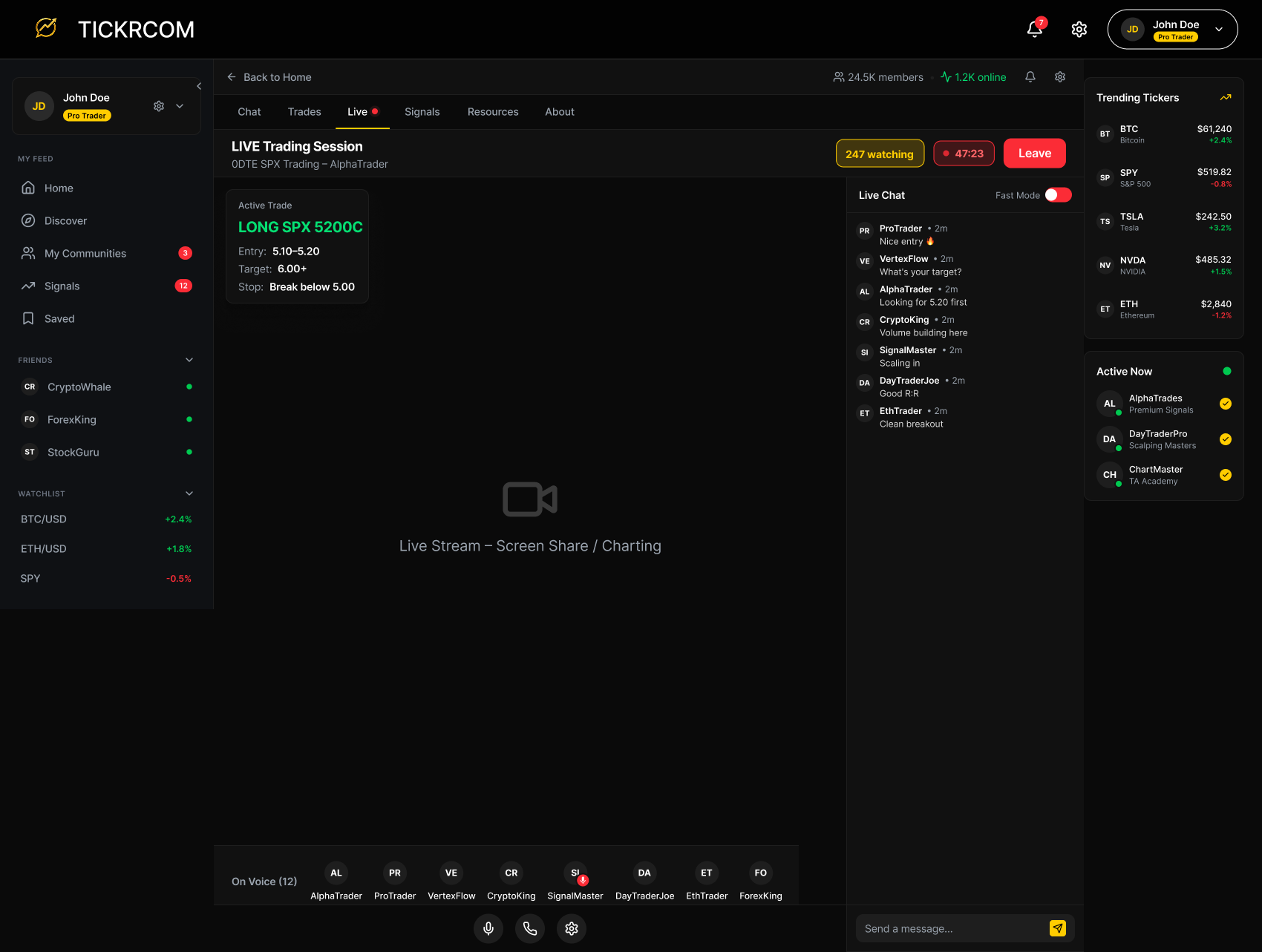Open TSLA Tesla ticker row
Screen dimensions: 1262x952
pos(1164,222)
